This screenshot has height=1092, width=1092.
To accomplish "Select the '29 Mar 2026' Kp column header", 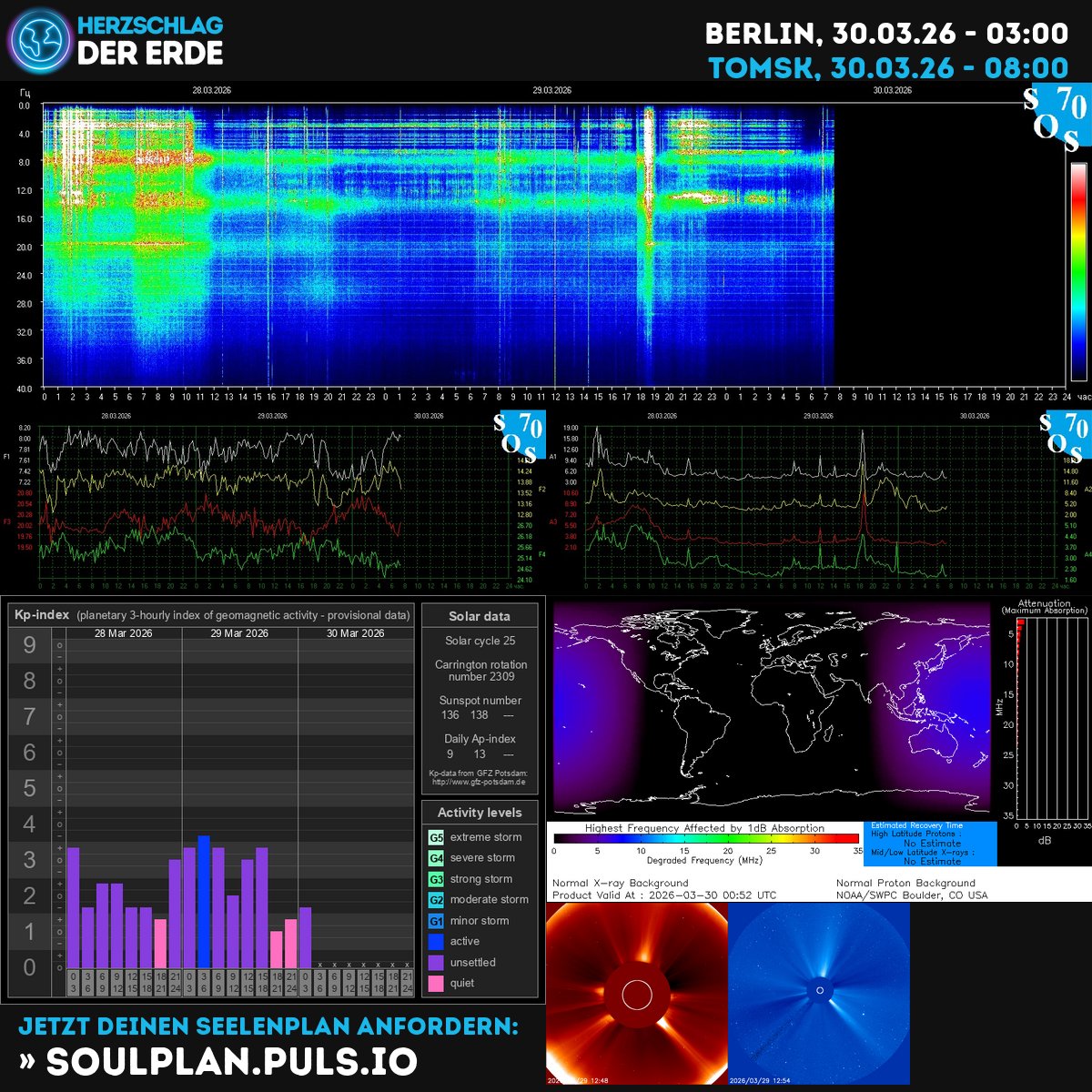I will point(239,633).
